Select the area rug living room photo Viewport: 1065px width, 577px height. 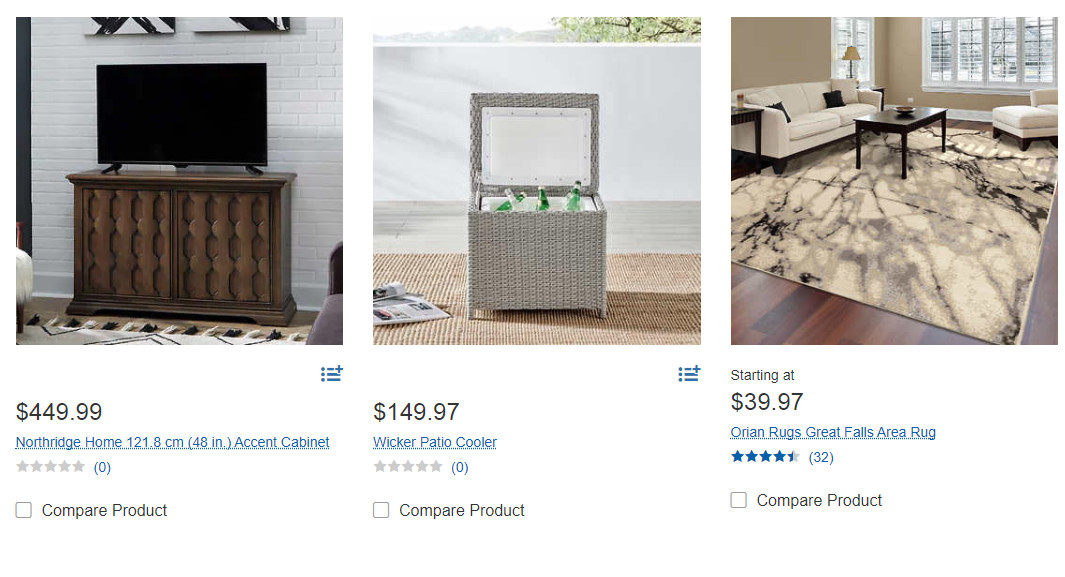(x=894, y=181)
